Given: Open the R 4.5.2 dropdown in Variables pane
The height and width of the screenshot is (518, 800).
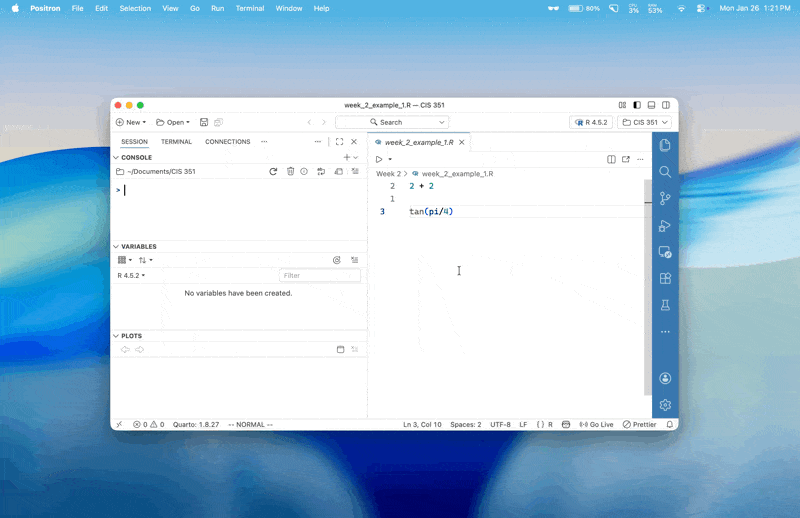Looking at the screenshot, I should (131, 276).
